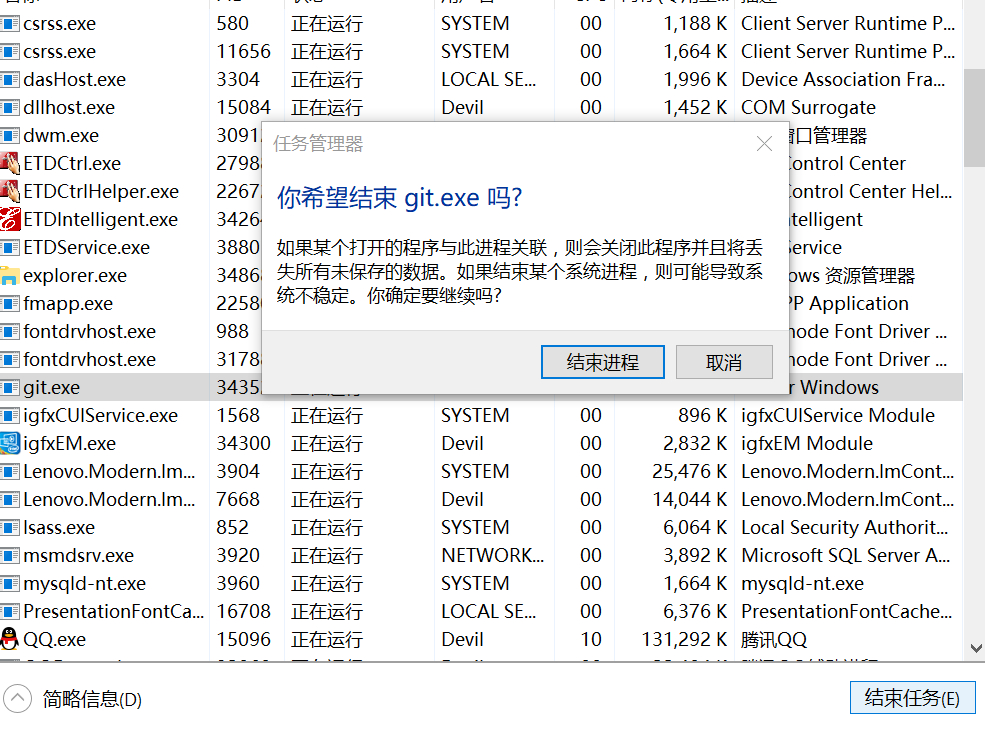Click the igfxEM Module description

807,444
